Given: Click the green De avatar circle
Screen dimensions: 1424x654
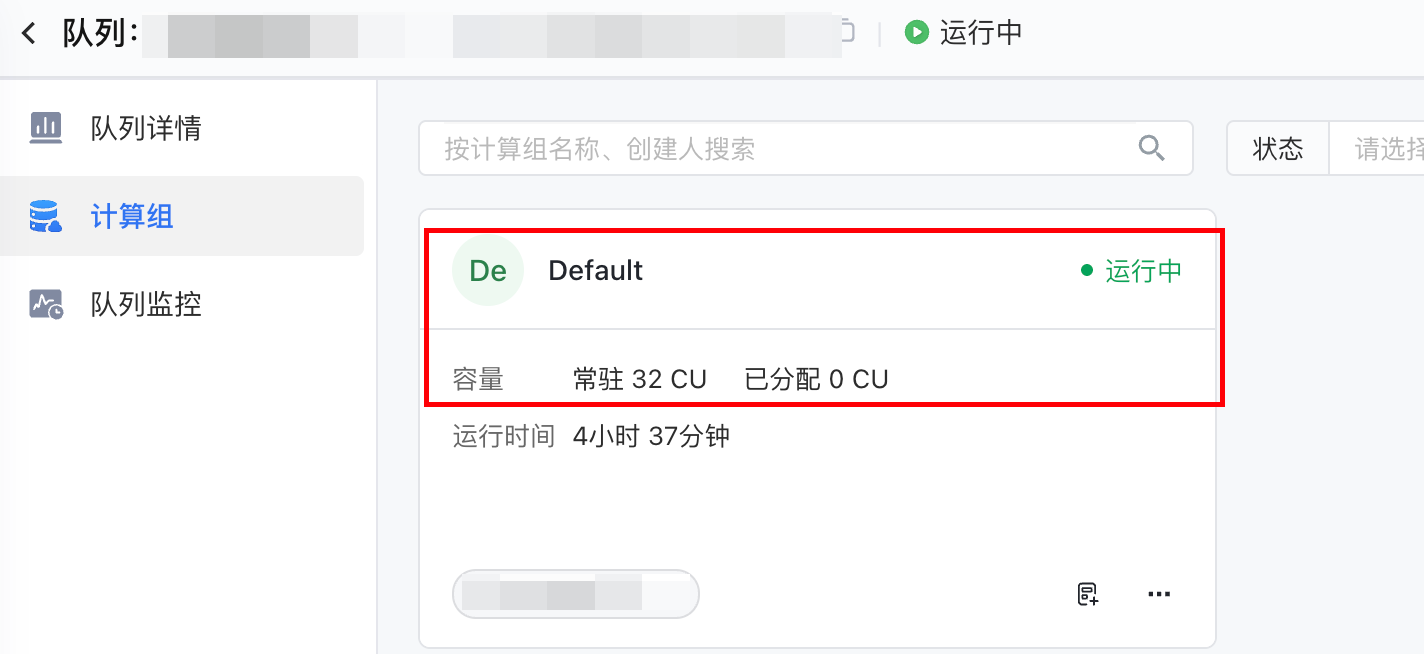Looking at the screenshot, I should [x=488, y=271].
